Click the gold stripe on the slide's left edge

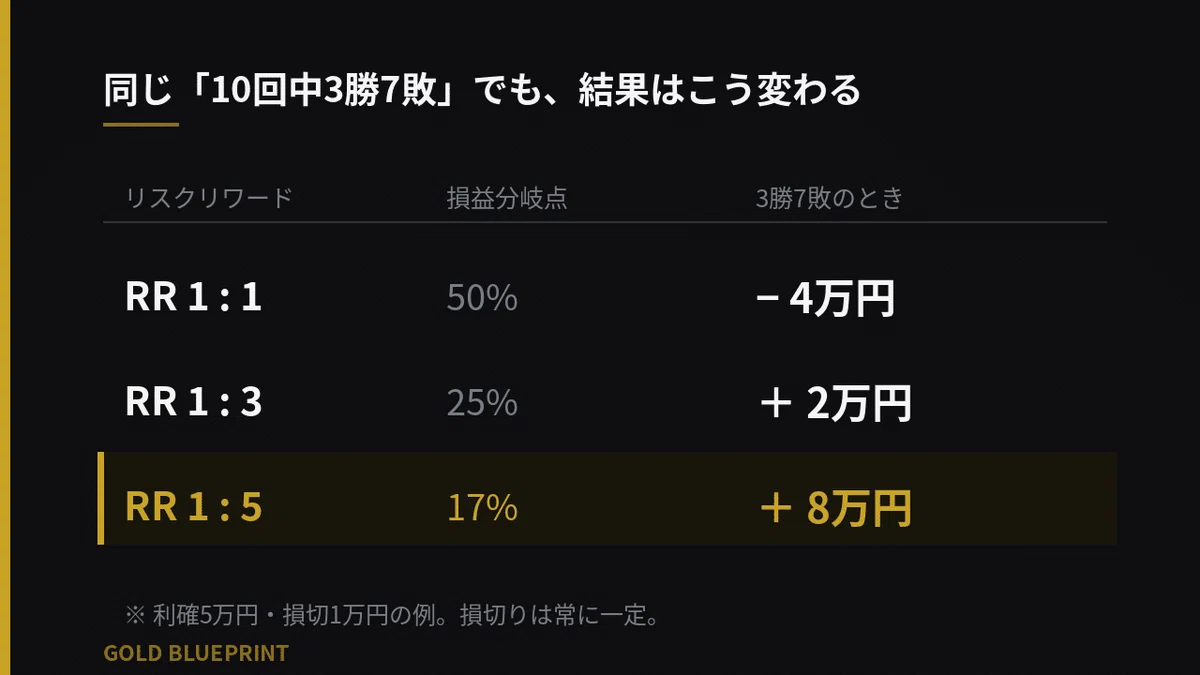[5, 337]
